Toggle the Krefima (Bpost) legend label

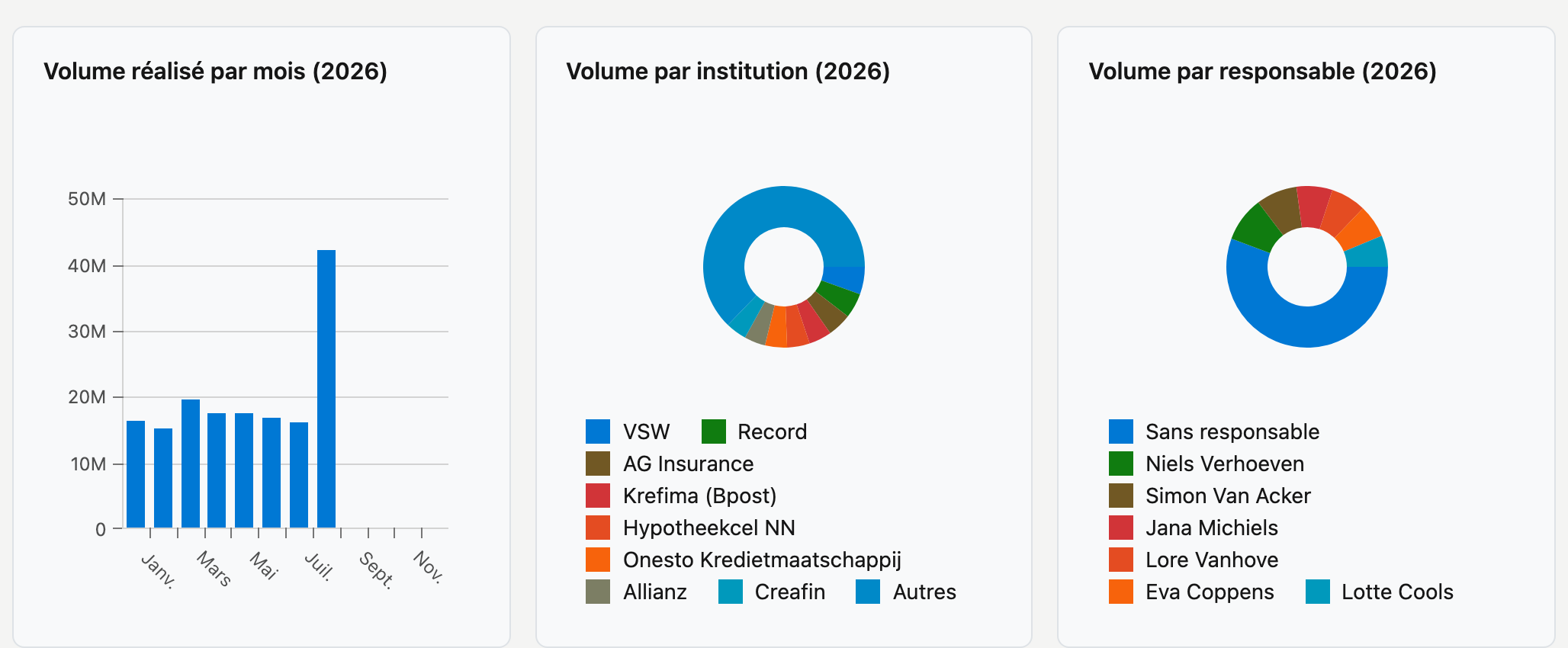pos(699,496)
